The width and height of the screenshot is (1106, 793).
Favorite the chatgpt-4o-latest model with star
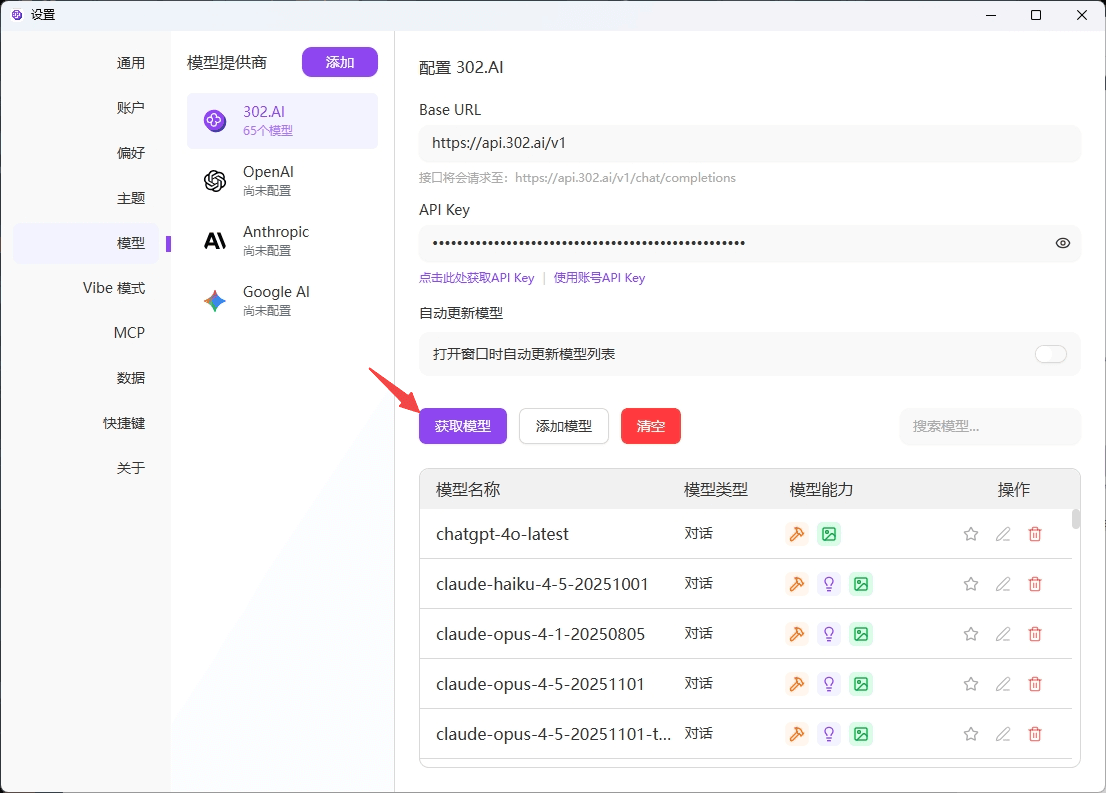click(x=971, y=534)
